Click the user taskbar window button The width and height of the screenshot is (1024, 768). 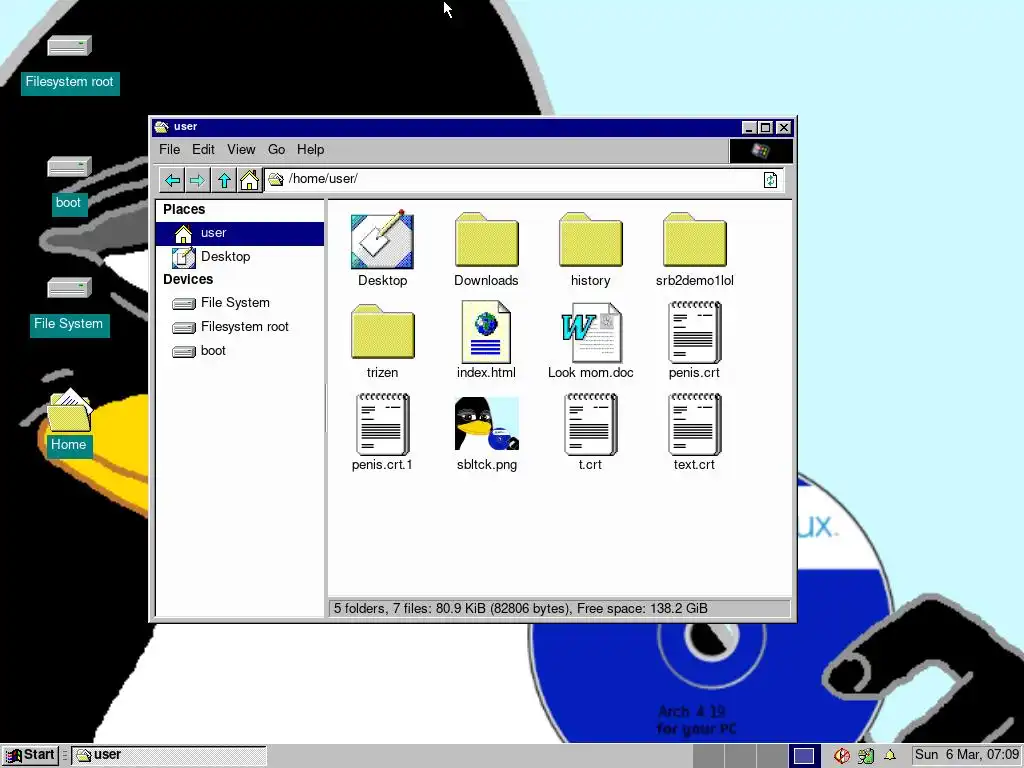pyautogui.click(x=169, y=756)
